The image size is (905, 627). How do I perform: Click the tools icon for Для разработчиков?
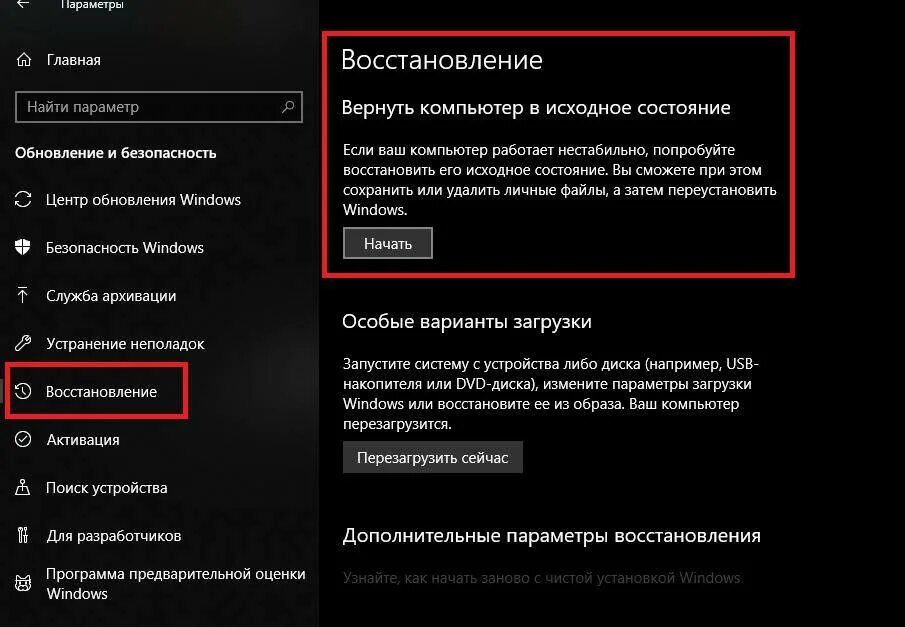23,535
